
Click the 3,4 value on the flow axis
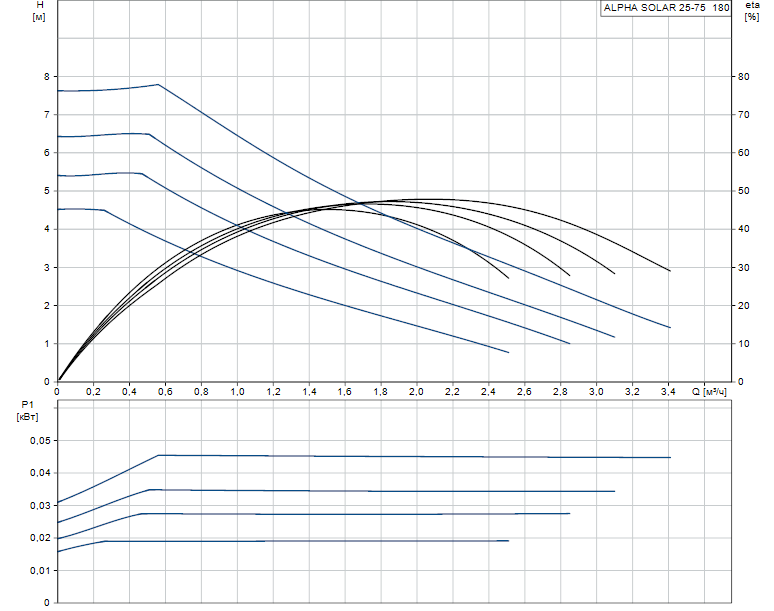(x=668, y=392)
